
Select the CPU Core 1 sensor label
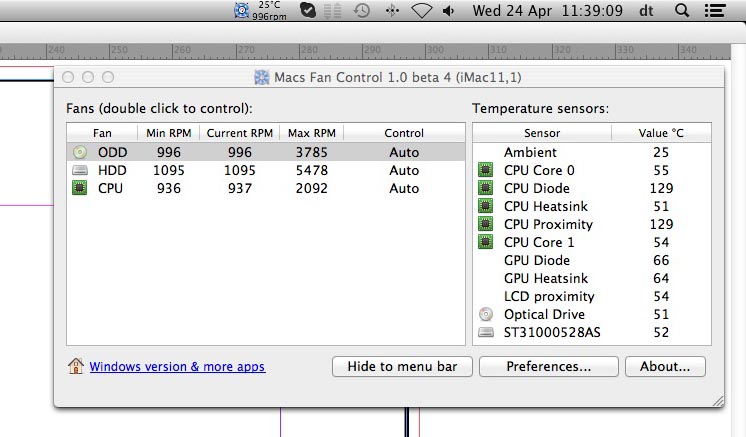tap(539, 243)
